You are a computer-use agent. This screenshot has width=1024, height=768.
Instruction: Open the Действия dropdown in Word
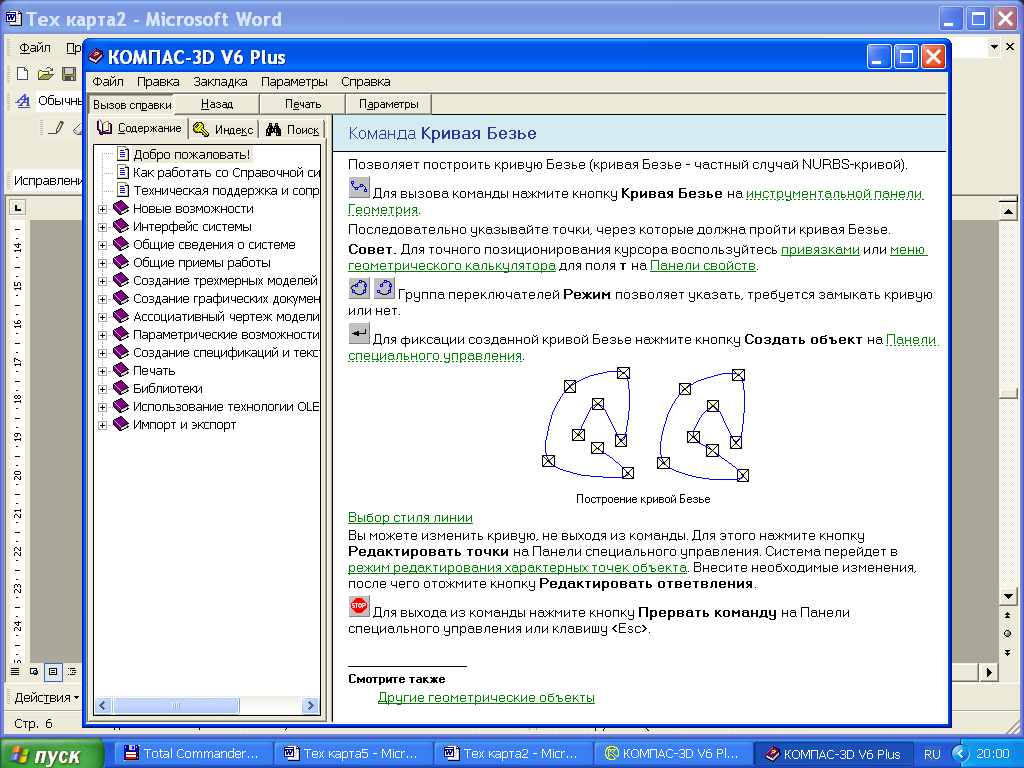pos(46,697)
